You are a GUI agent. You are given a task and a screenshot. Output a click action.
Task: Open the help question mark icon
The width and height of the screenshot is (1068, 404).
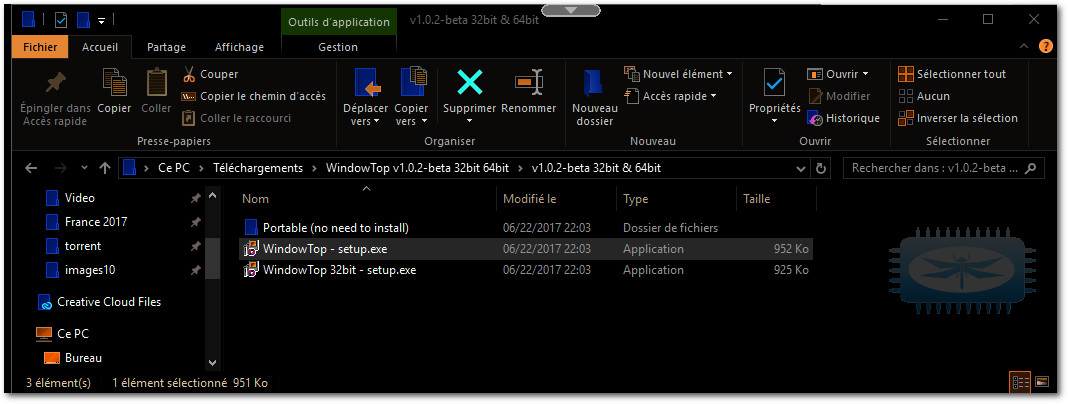[x=1046, y=46]
